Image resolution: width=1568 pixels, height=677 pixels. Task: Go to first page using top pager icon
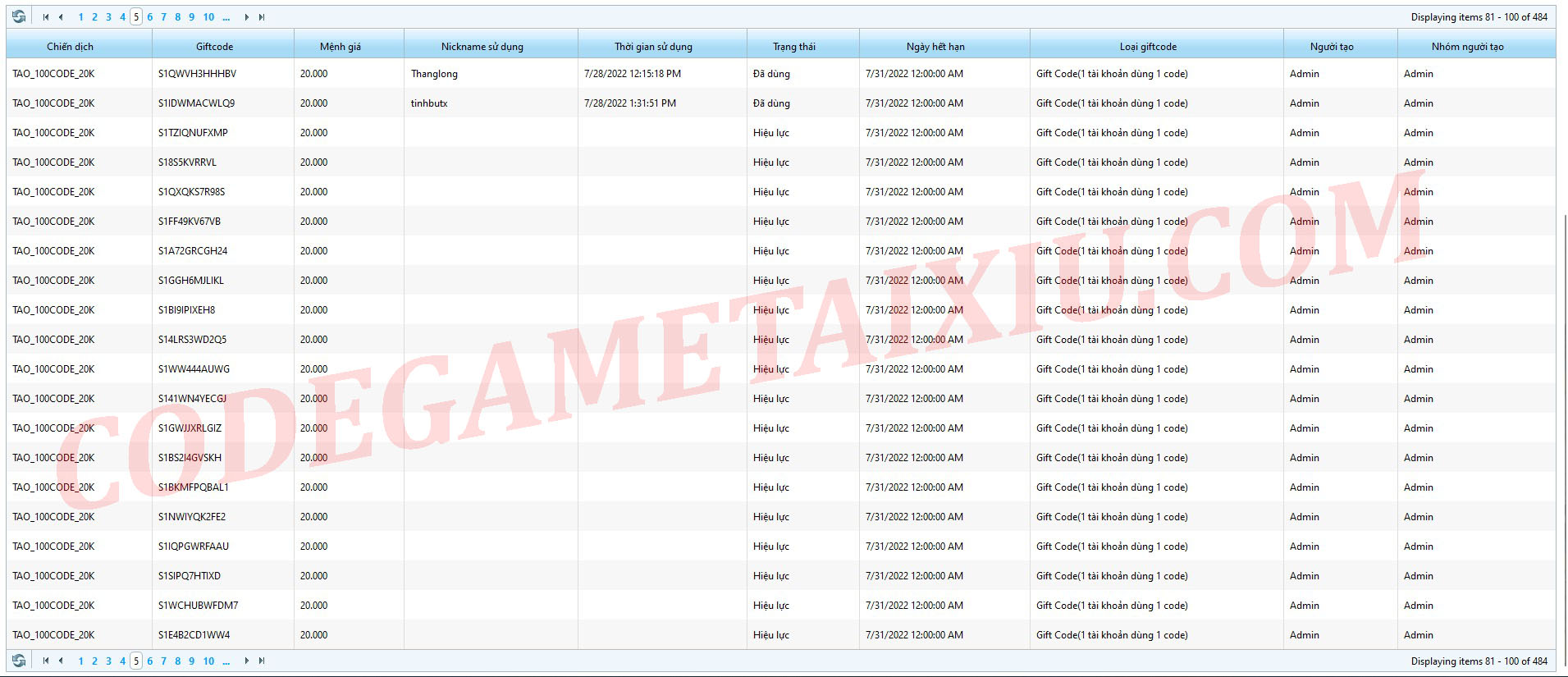point(46,17)
